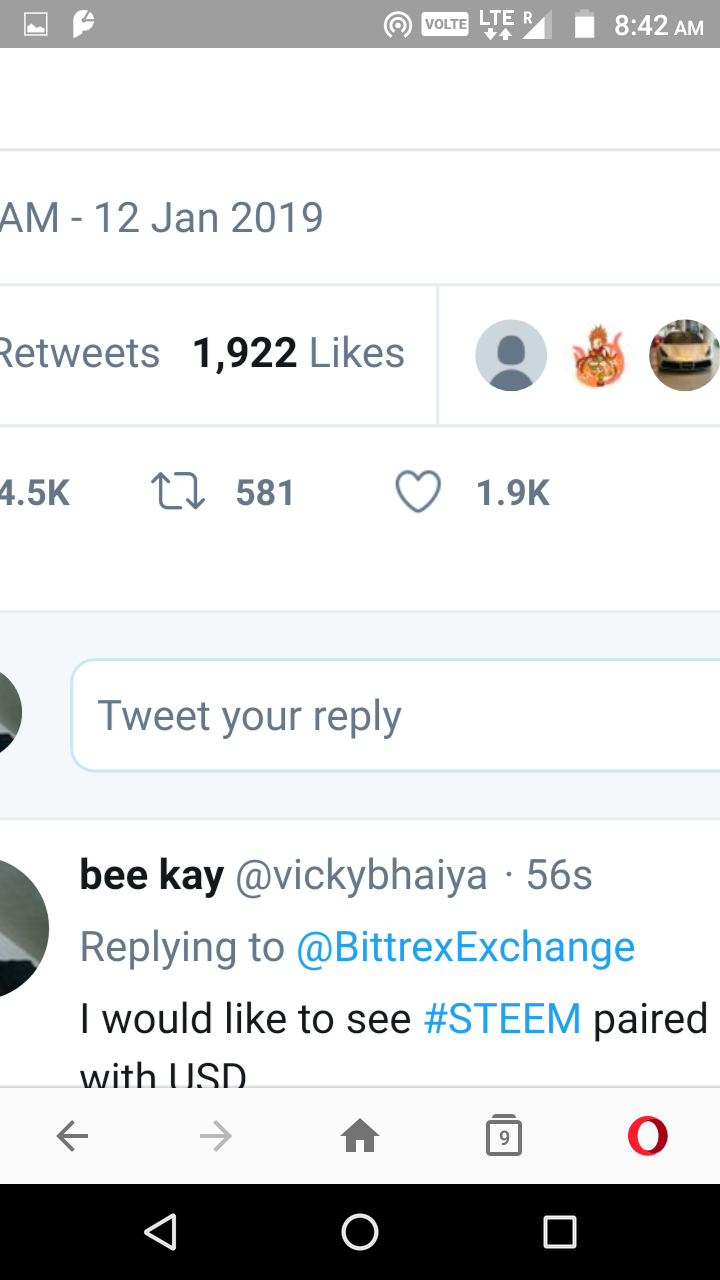The width and height of the screenshot is (720, 1280).
Task: Open the @vickybhaiya handle
Action: pos(361,876)
